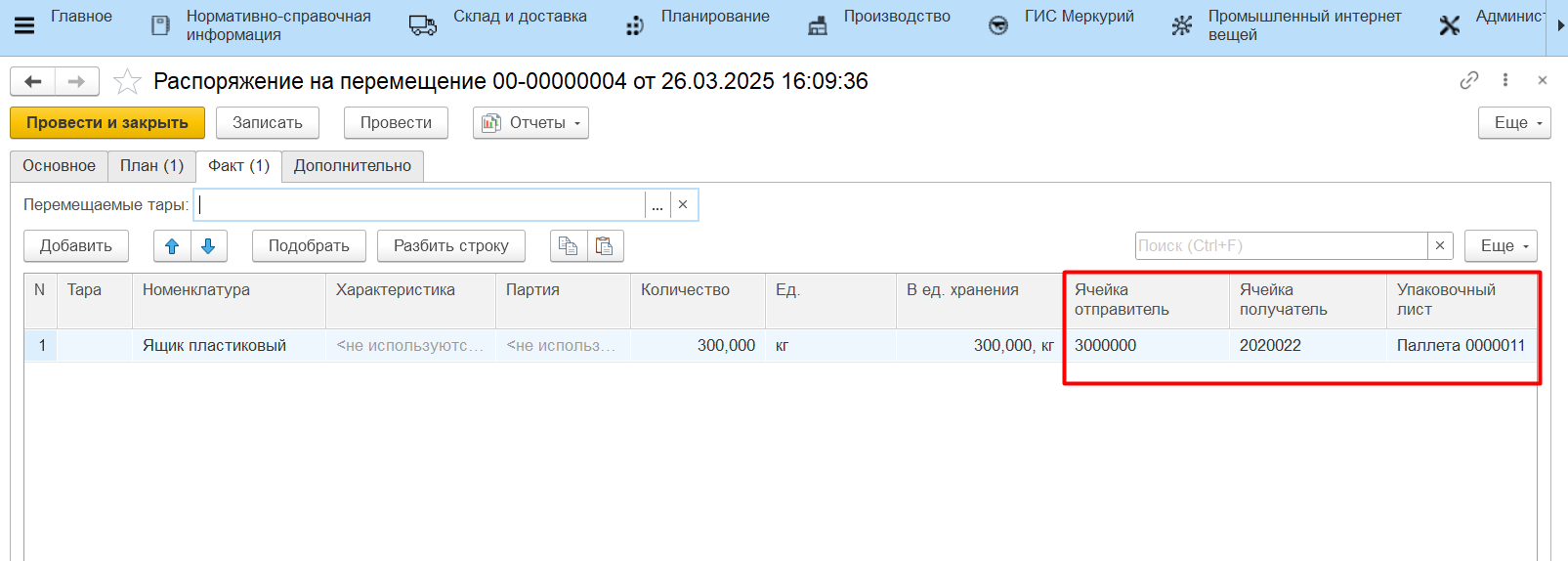
Task: Click the back navigation arrow
Action: pyautogui.click(x=32, y=81)
